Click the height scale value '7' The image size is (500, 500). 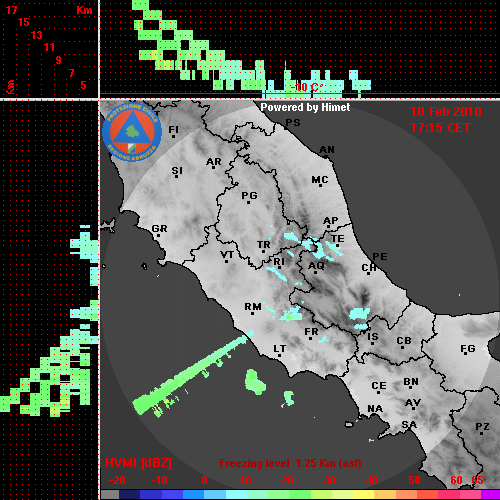[71, 73]
